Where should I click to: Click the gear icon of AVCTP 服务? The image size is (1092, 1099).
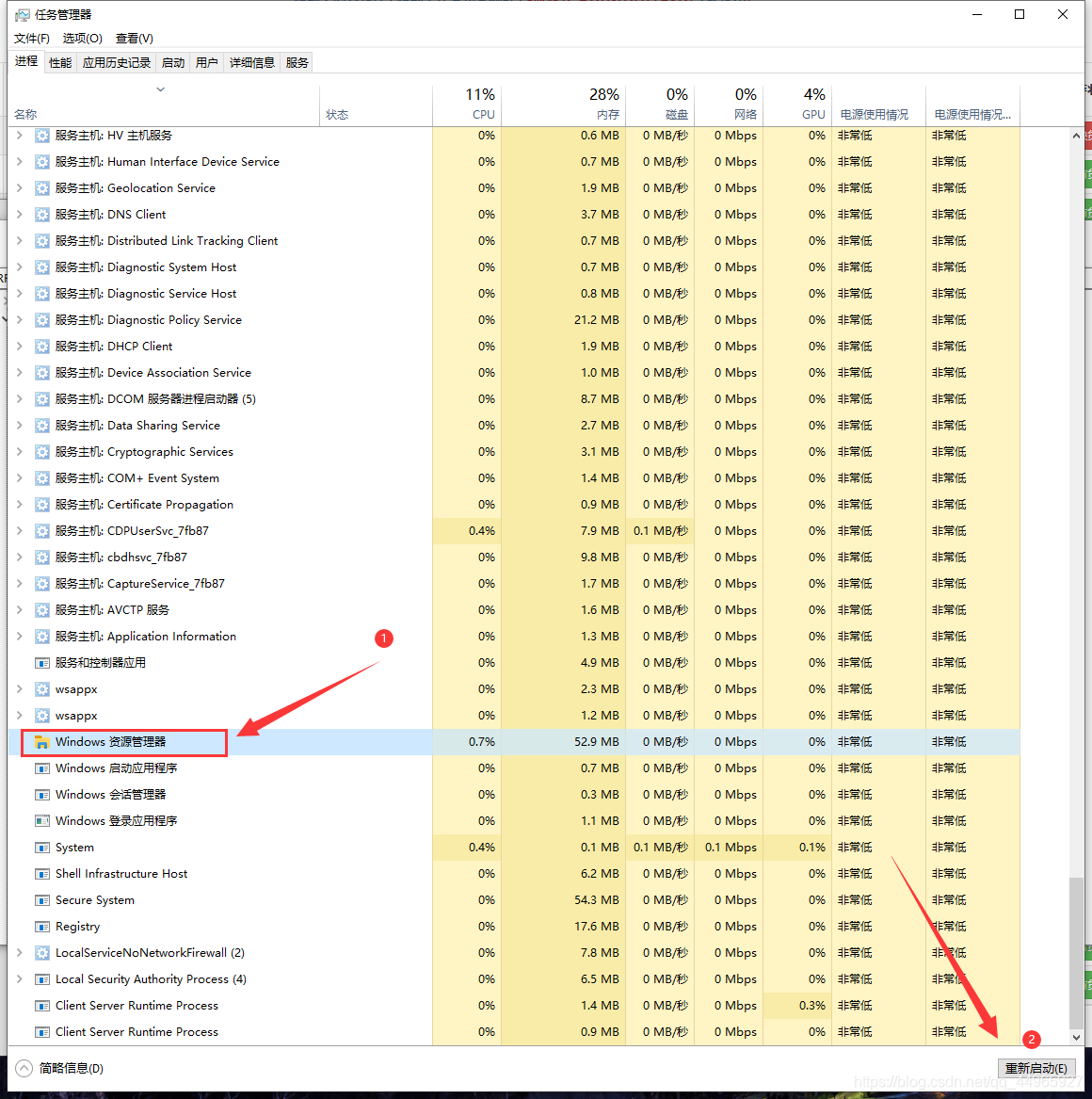pos(42,610)
